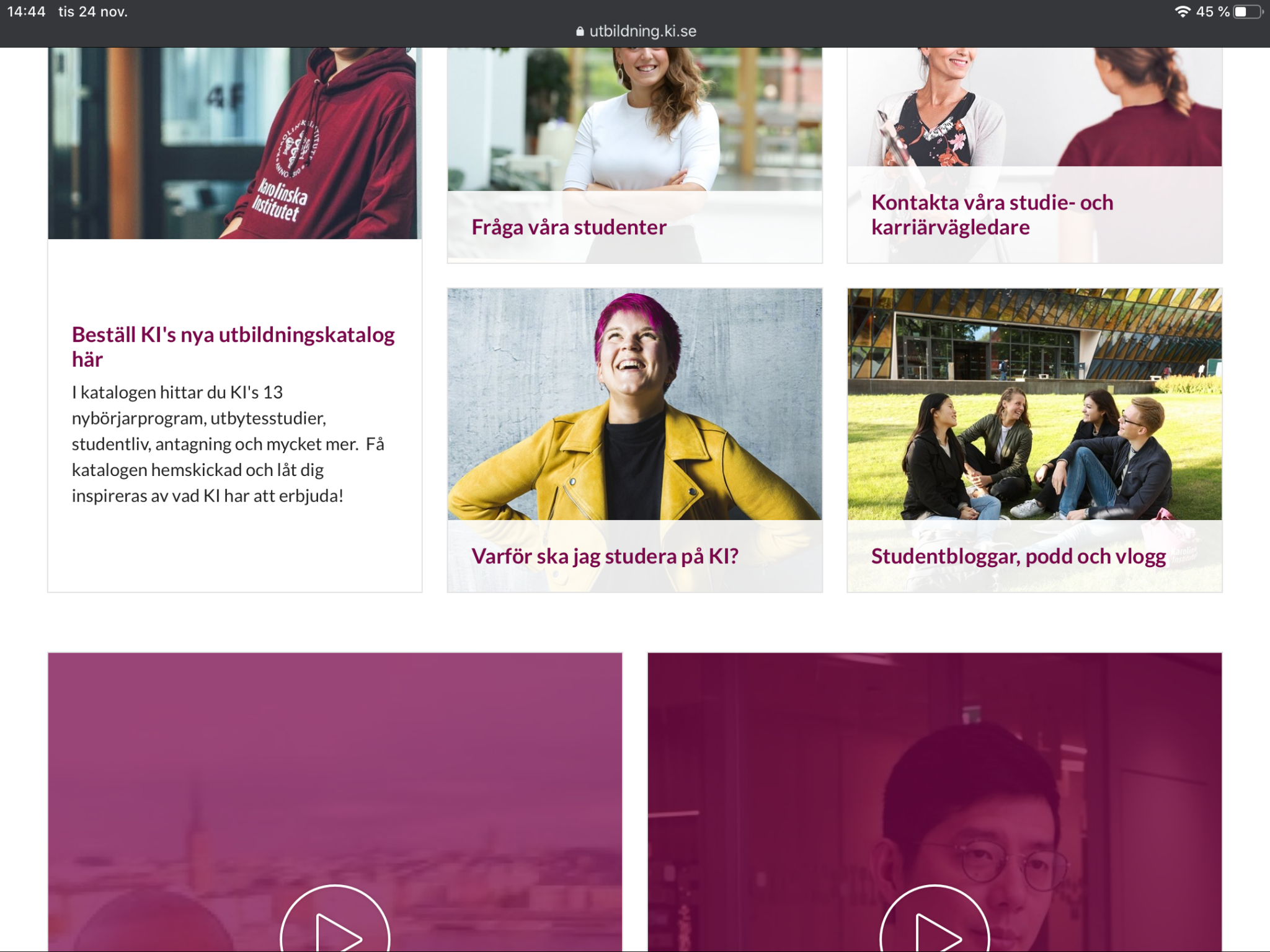Image resolution: width=1270 pixels, height=952 pixels.
Task: Tap the battery icon in status bar
Action: pyautogui.click(x=1248, y=12)
